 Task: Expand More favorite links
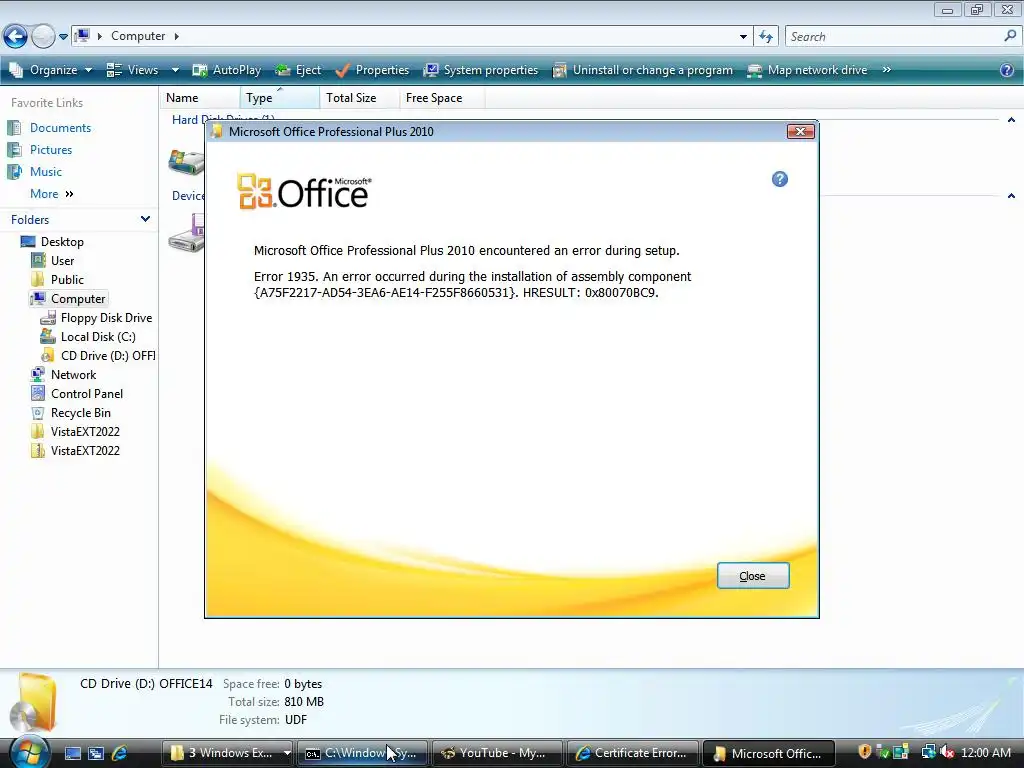(52, 194)
